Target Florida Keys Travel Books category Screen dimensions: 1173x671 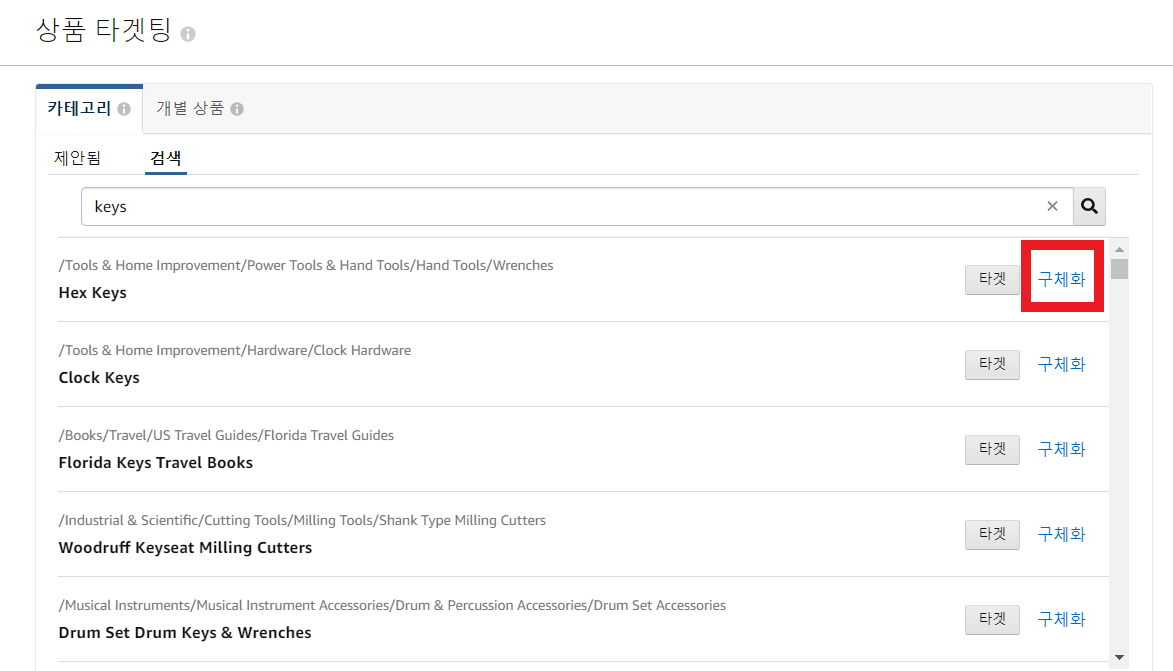point(992,450)
